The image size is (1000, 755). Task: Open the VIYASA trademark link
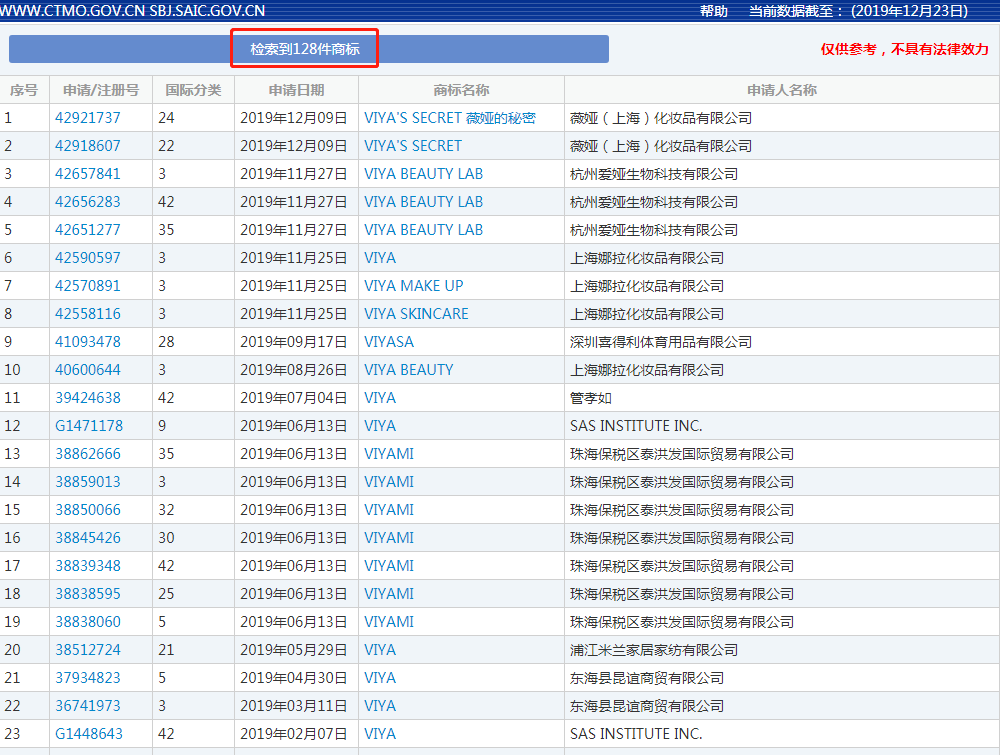390,341
